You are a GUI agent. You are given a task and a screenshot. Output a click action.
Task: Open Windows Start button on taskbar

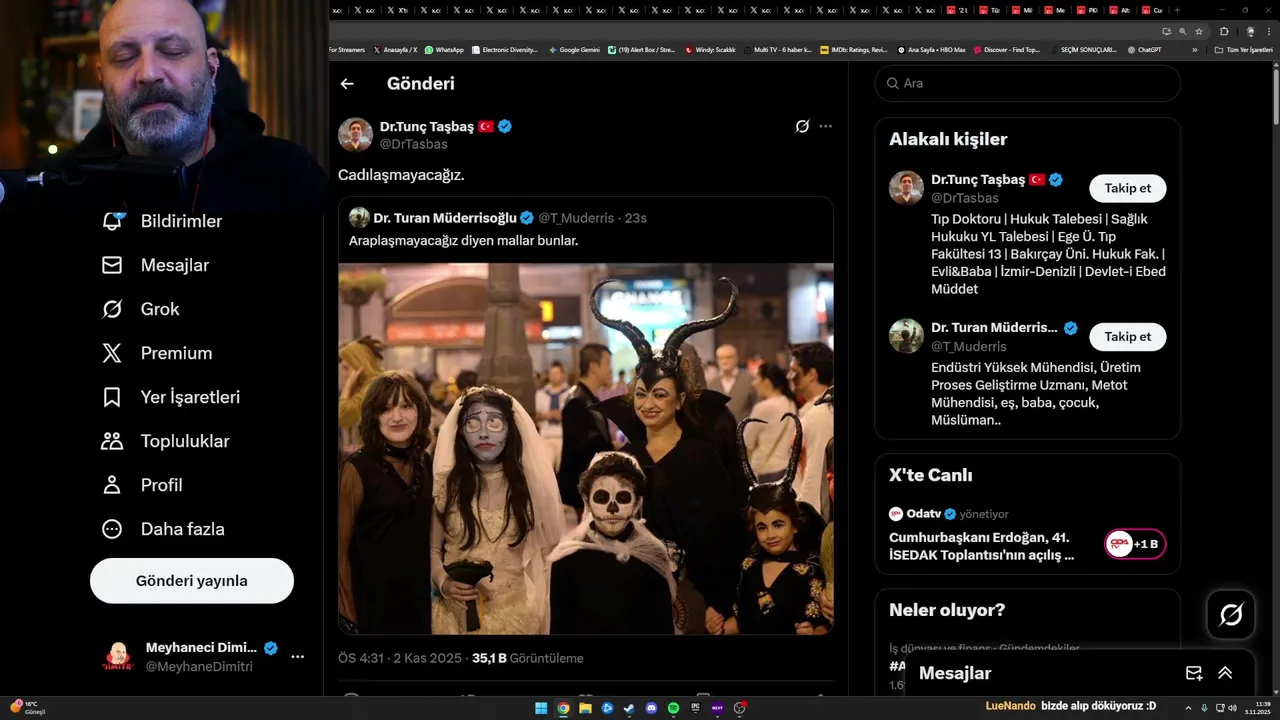pos(541,708)
